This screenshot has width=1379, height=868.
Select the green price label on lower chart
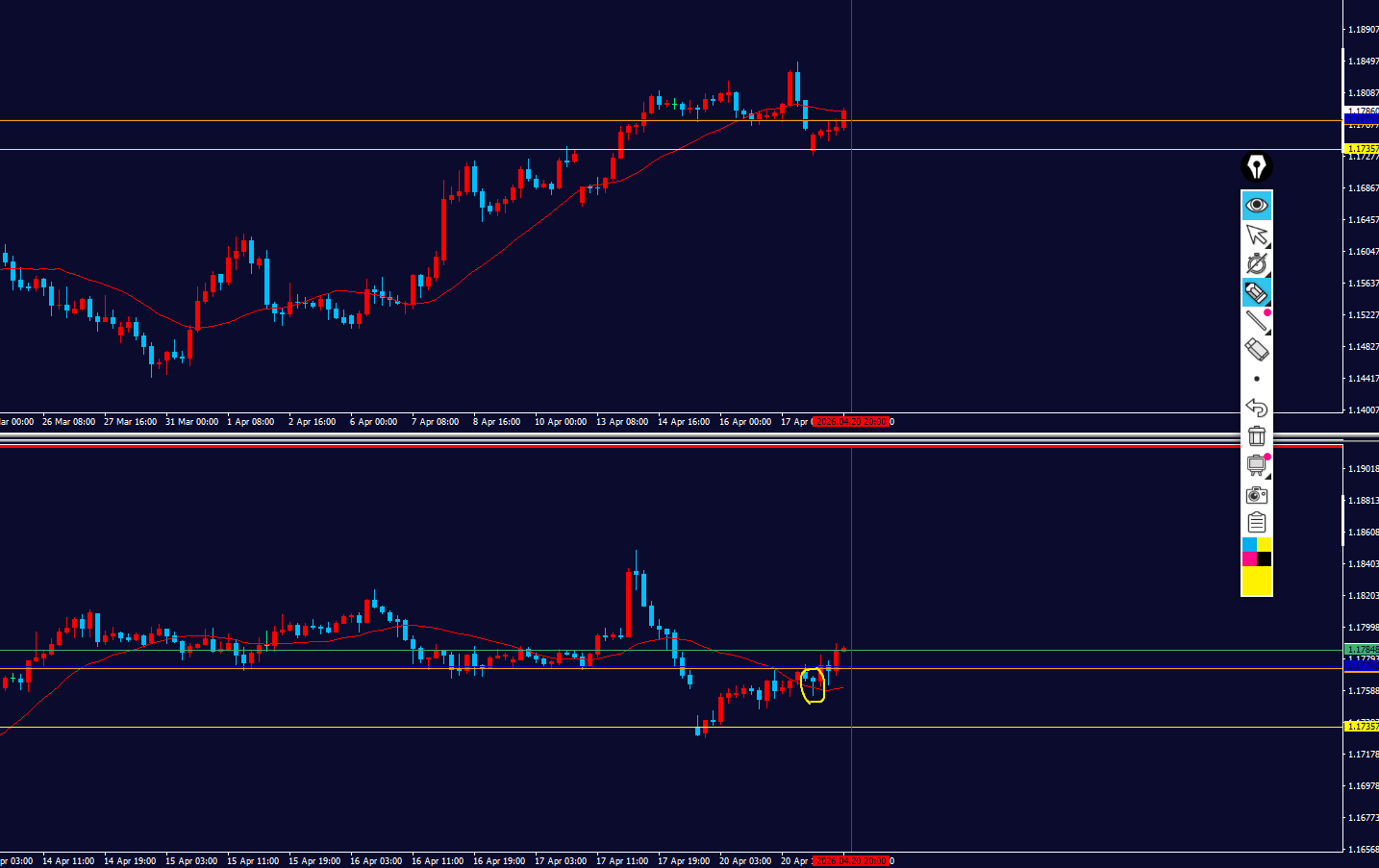pyautogui.click(x=1362, y=651)
